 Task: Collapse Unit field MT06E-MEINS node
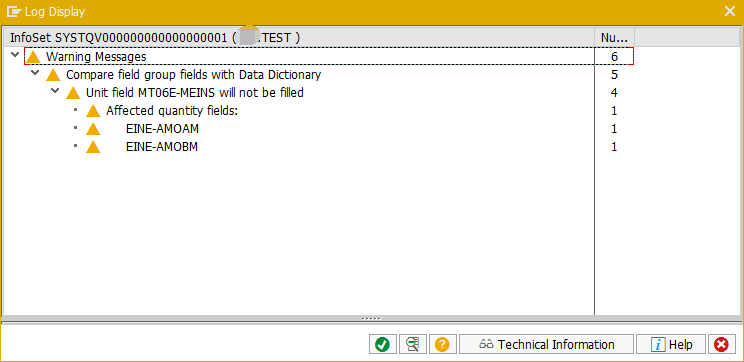[x=55, y=91]
